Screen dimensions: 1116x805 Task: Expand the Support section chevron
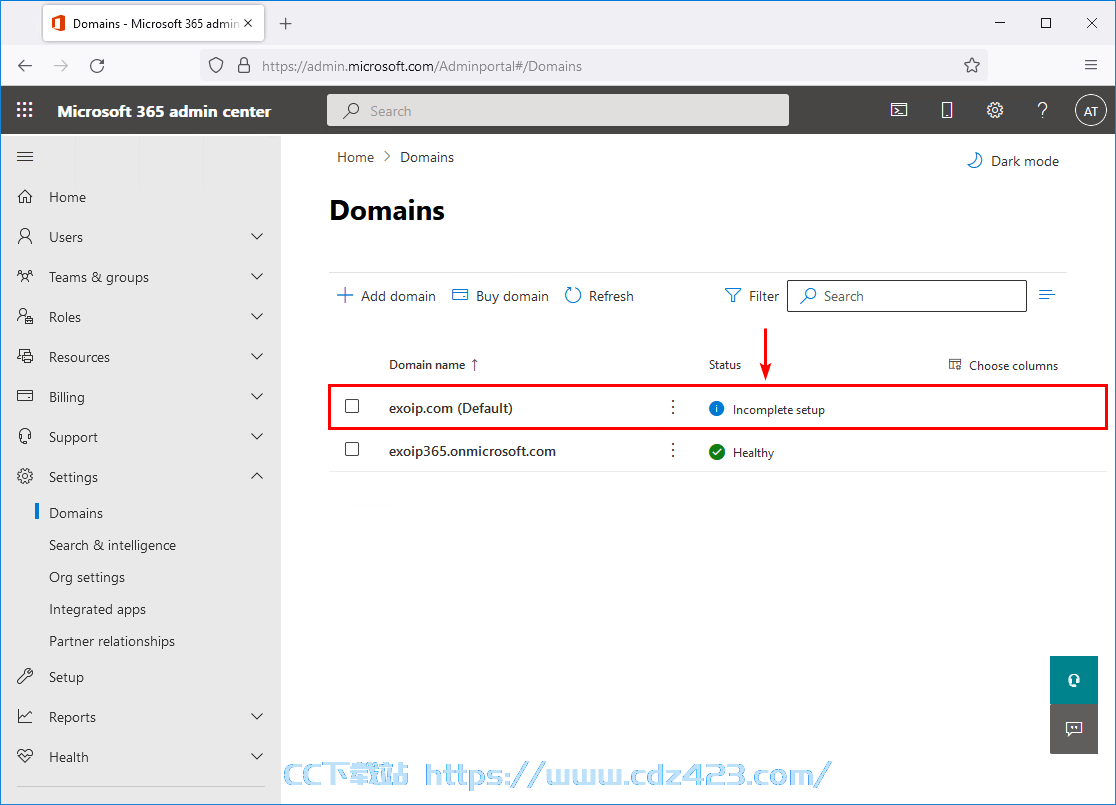point(257,436)
